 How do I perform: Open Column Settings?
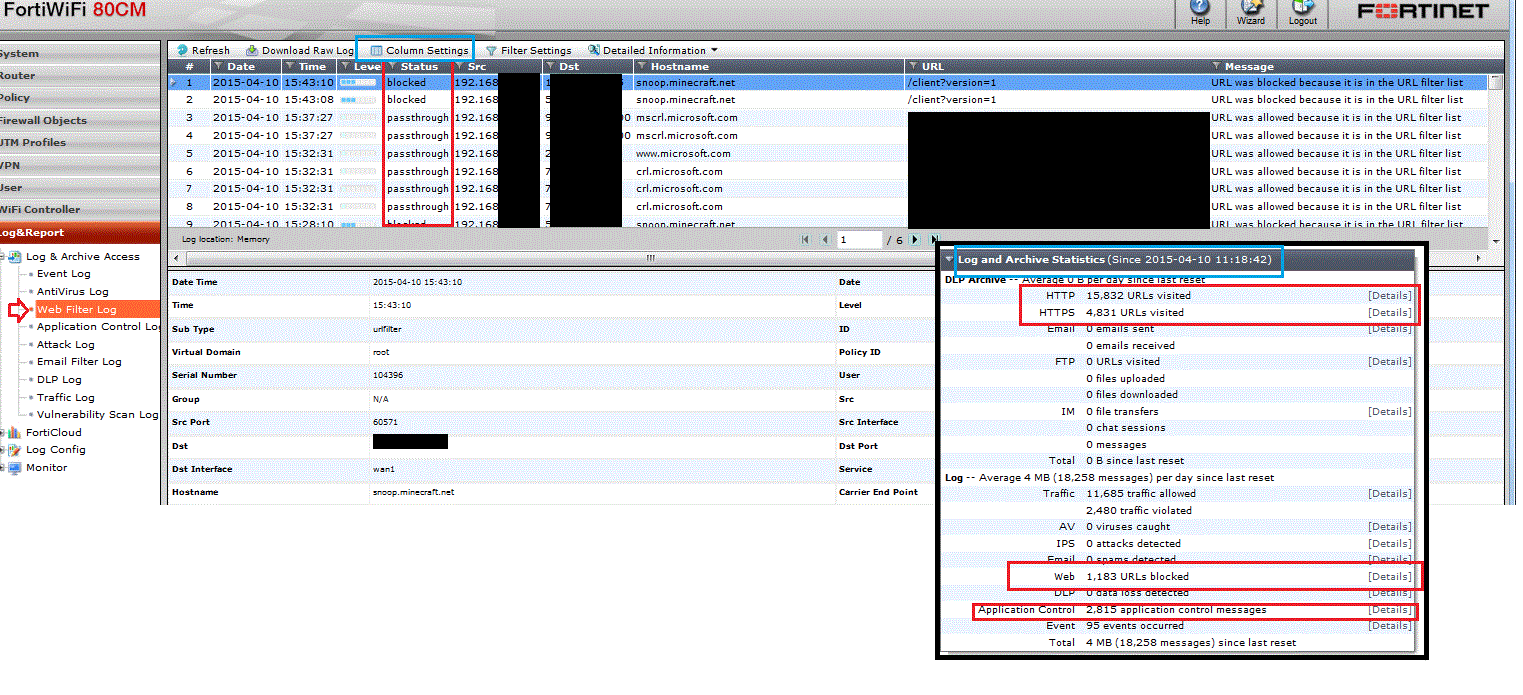tap(419, 50)
